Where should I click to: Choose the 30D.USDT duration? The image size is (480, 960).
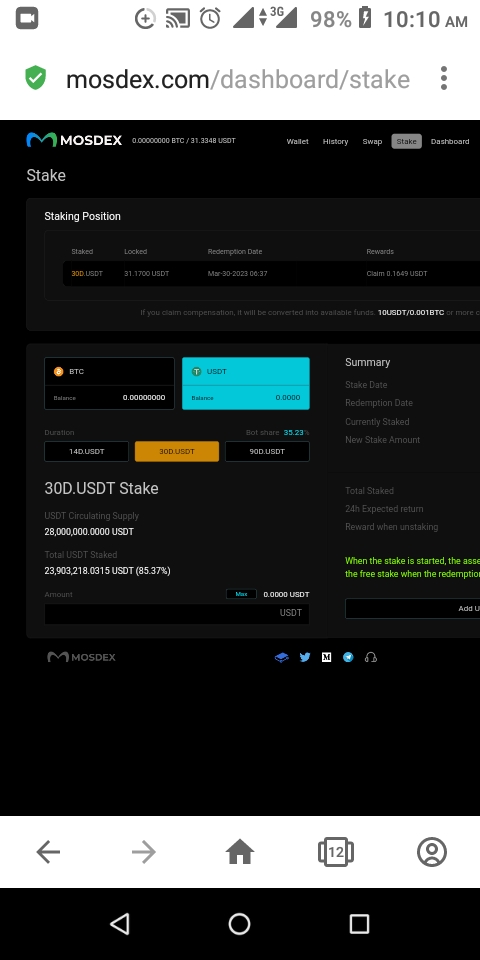[x=177, y=451]
